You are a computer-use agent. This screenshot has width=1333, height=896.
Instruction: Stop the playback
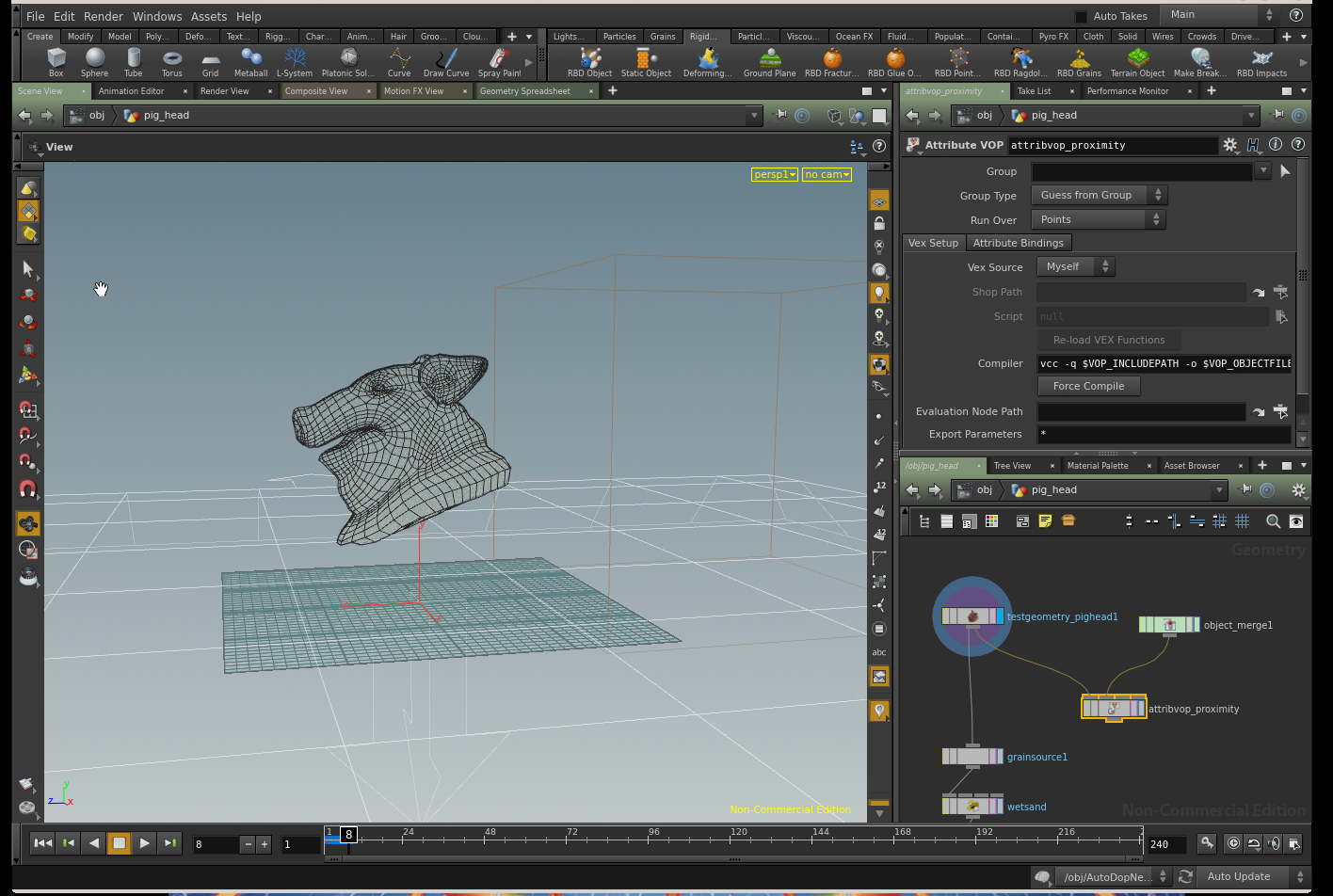(119, 843)
